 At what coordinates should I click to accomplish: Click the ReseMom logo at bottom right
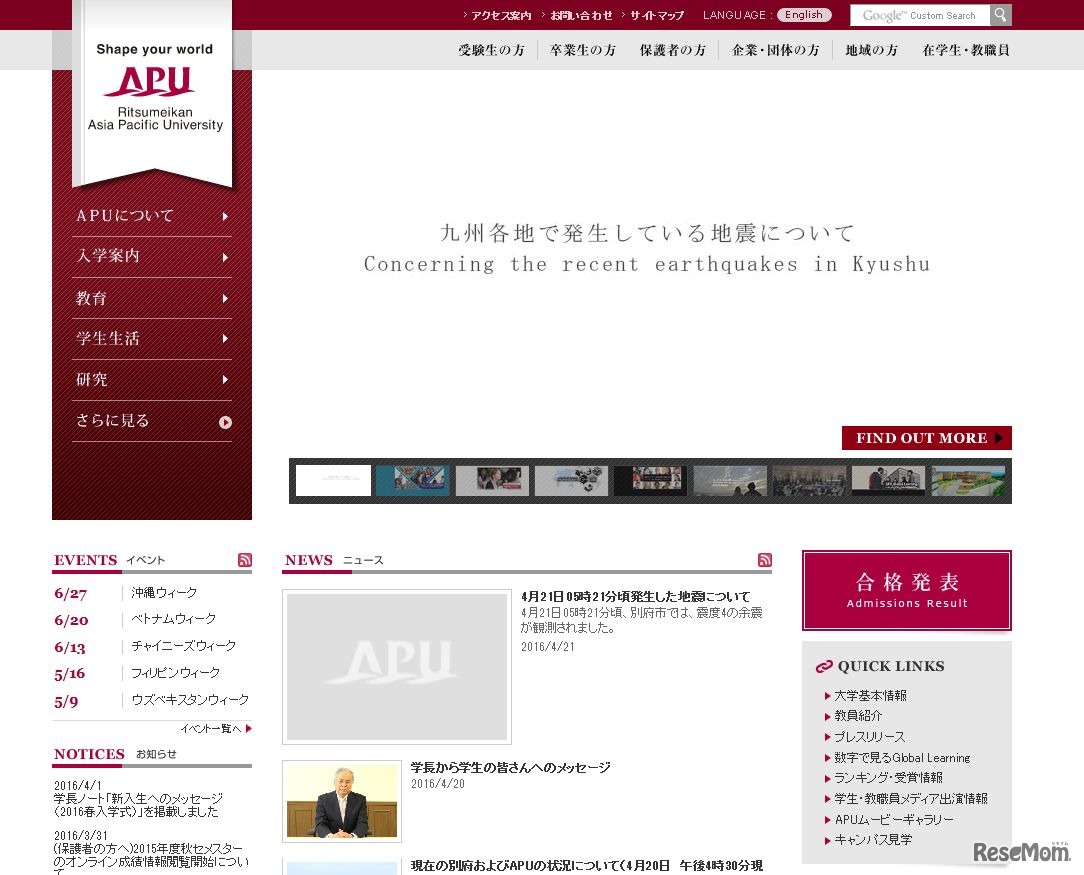[x=1020, y=853]
